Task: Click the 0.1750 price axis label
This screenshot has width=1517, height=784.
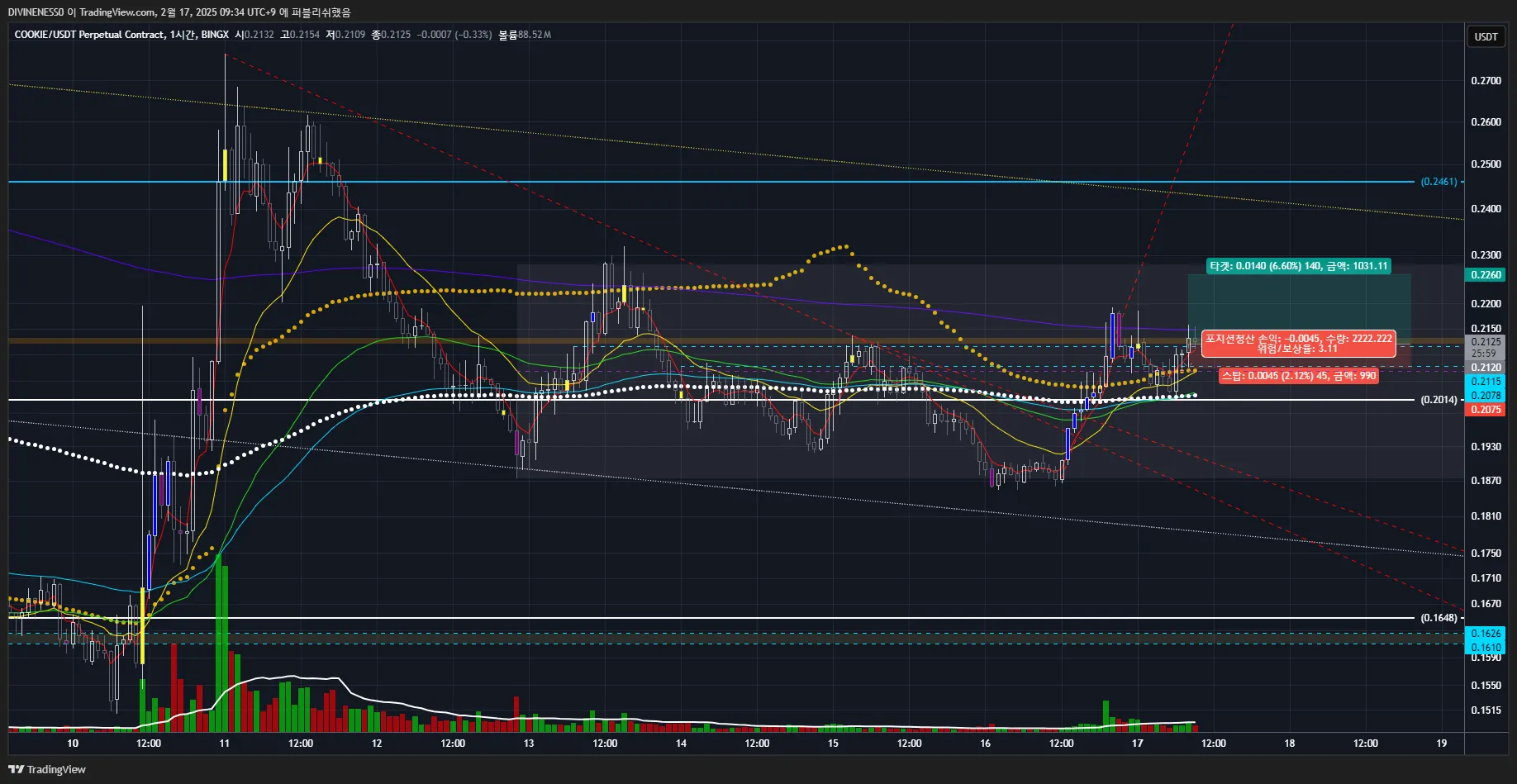Action: tap(1486, 554)
